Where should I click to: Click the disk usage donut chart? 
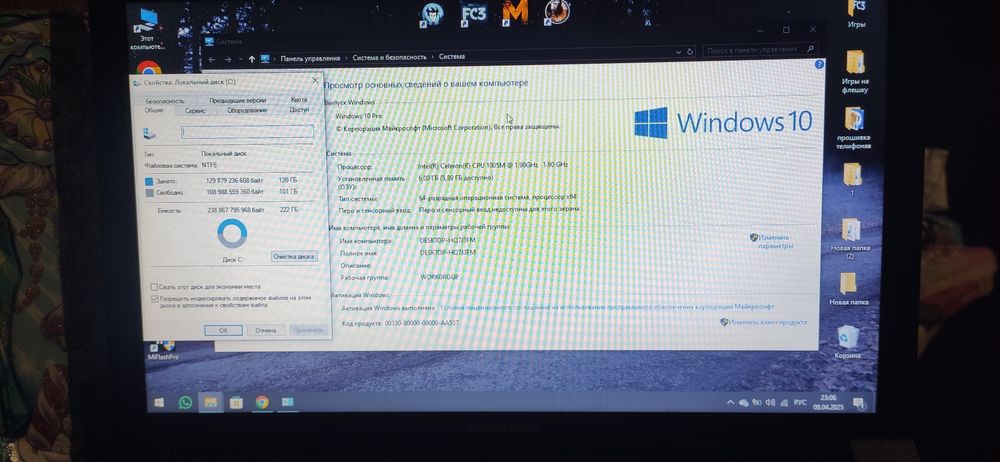tap(232, 234)
